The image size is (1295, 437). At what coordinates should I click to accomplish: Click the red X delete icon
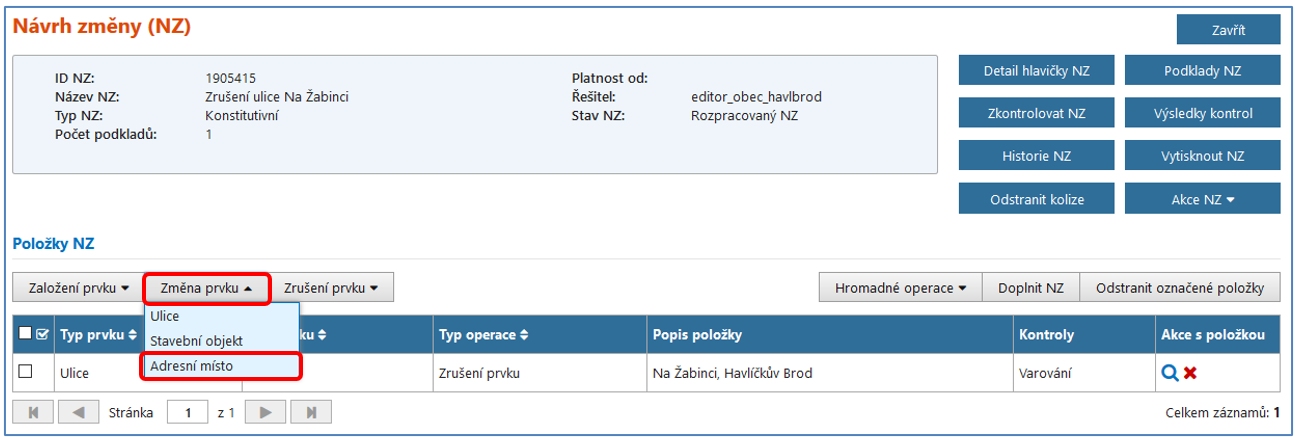(x=1190, y=373)
